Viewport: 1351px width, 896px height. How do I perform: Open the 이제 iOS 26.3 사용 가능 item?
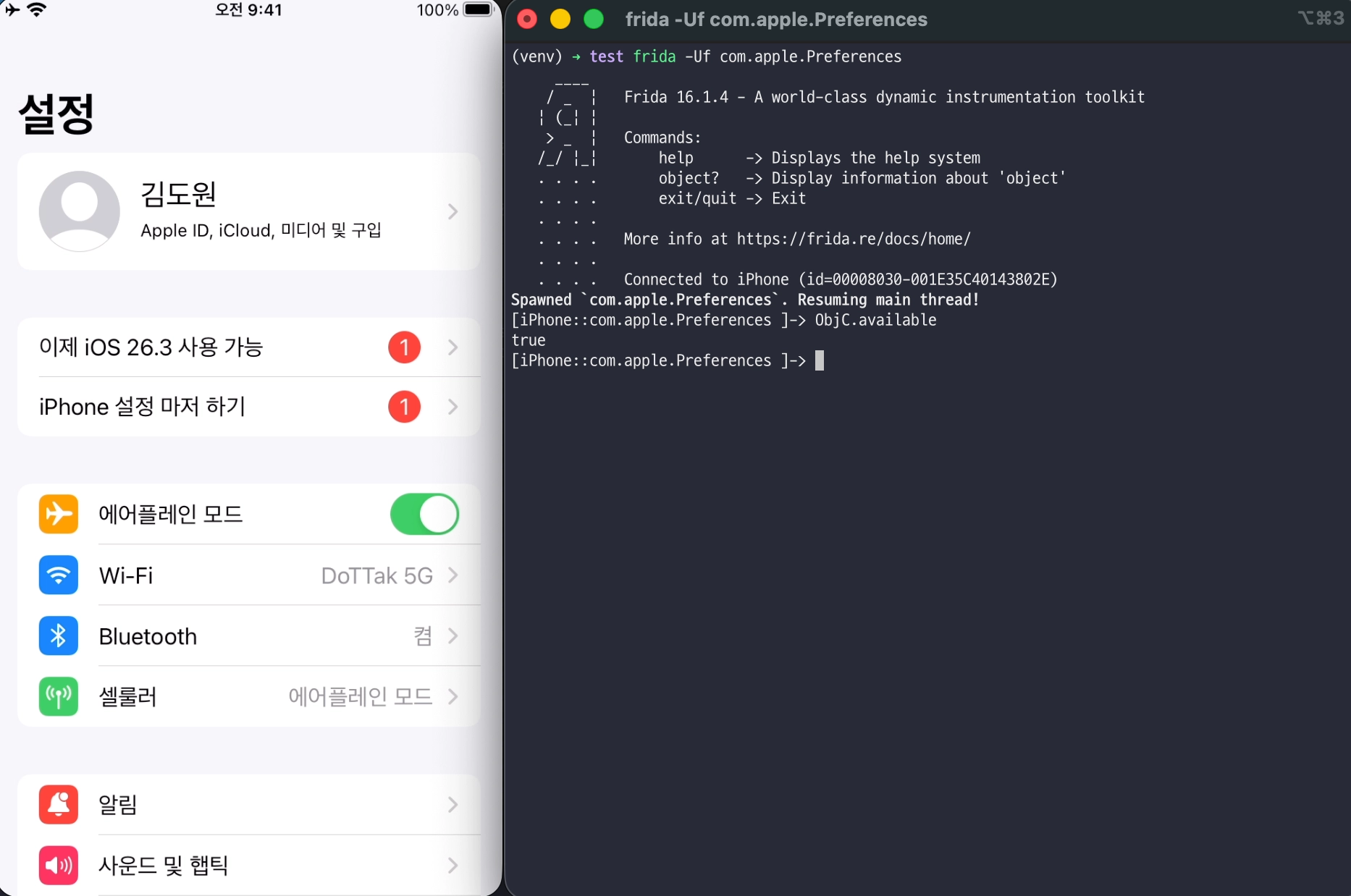[x=249, y=347]
